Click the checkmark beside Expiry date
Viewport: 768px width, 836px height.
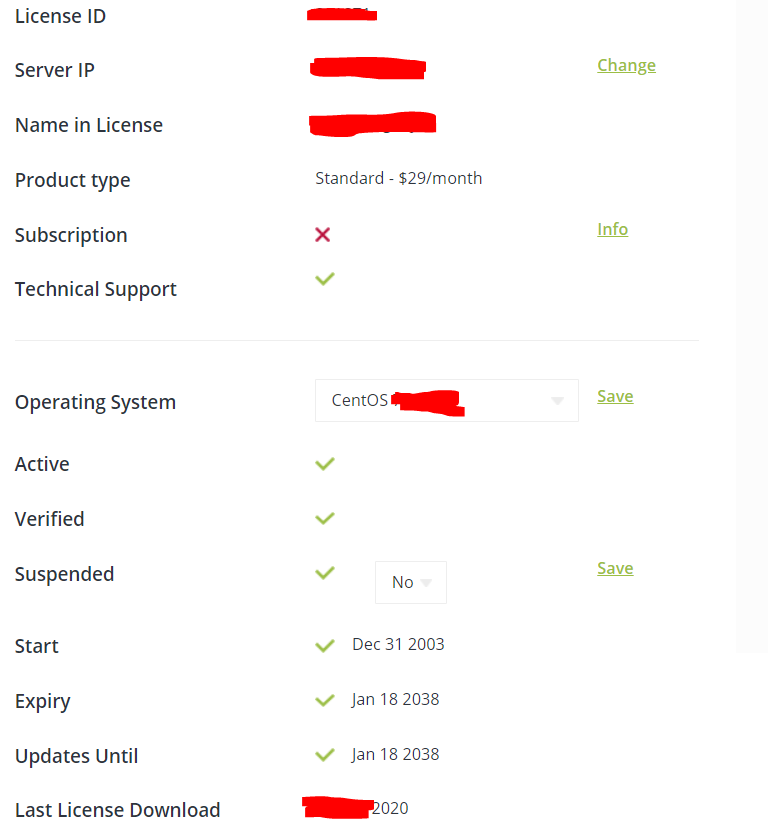(x=324, y=700)
